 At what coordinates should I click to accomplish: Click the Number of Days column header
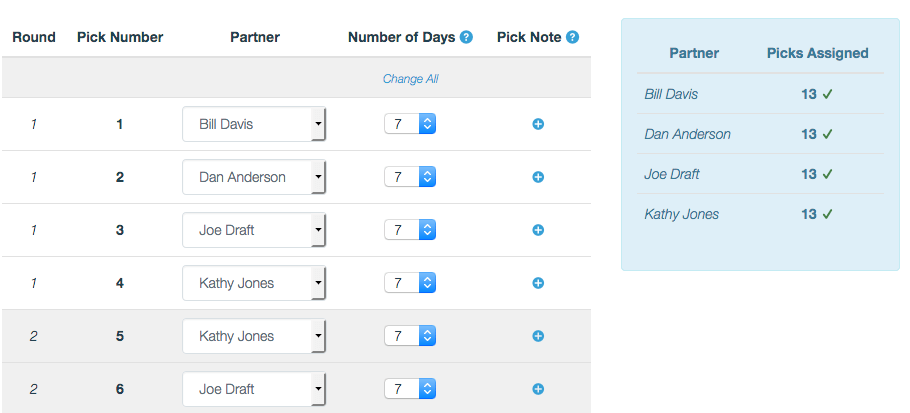click(402, 37)
